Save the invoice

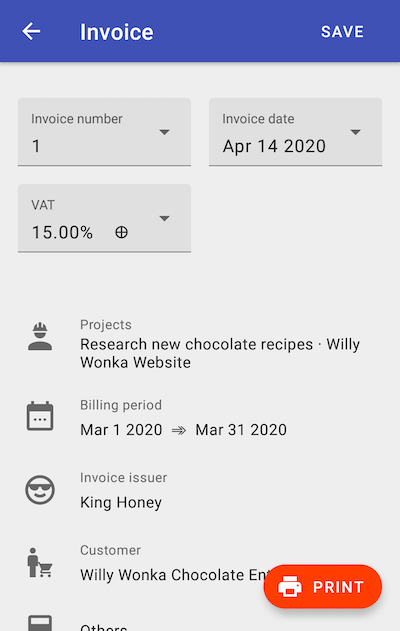[342, 31]
